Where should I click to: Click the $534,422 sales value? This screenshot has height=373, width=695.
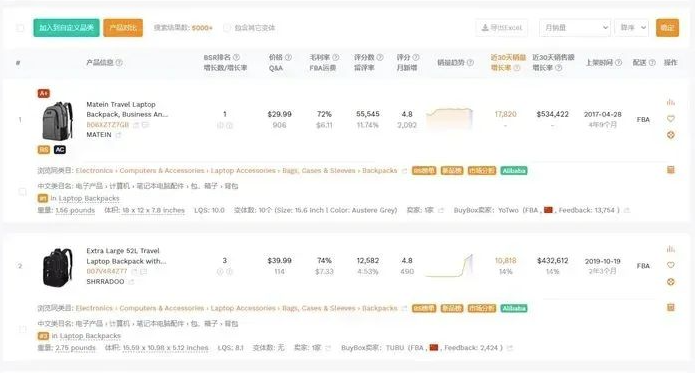coord(552,114)
